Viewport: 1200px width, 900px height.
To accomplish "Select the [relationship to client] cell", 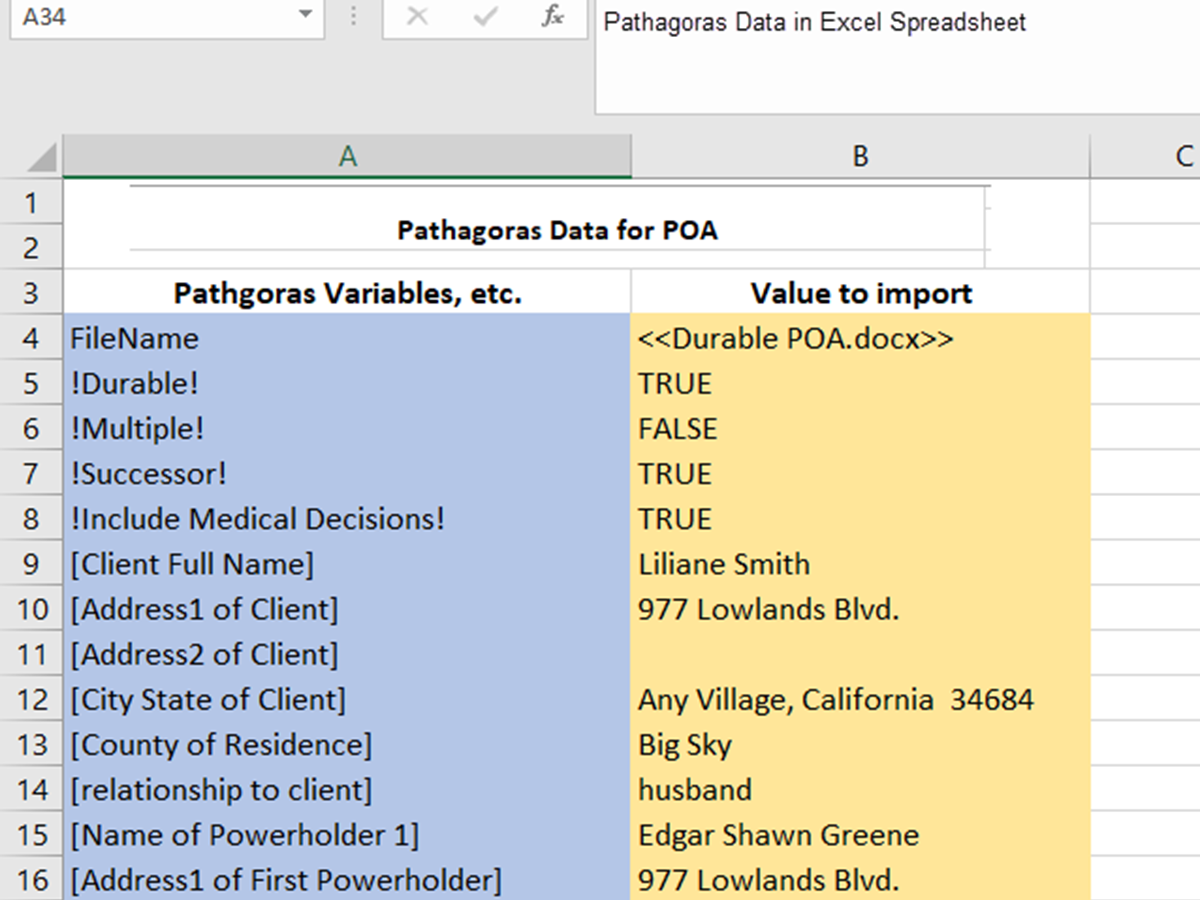I will point(347,790).
